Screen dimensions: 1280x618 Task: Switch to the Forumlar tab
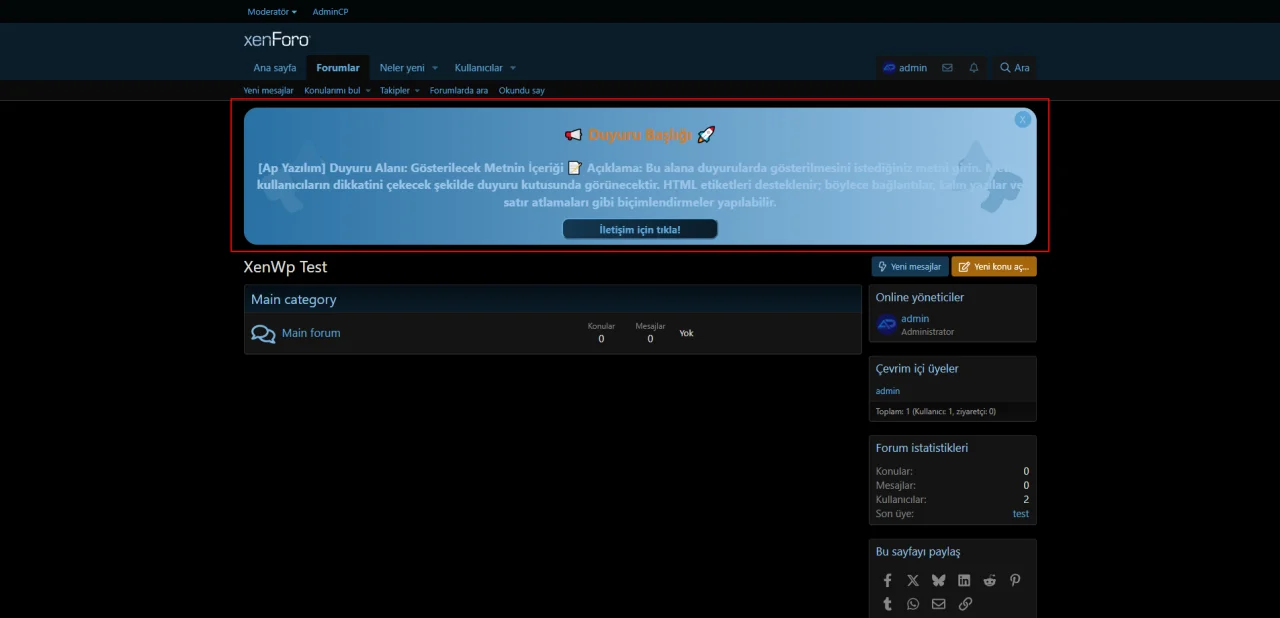pyautogui.click(x=337, y=67)
